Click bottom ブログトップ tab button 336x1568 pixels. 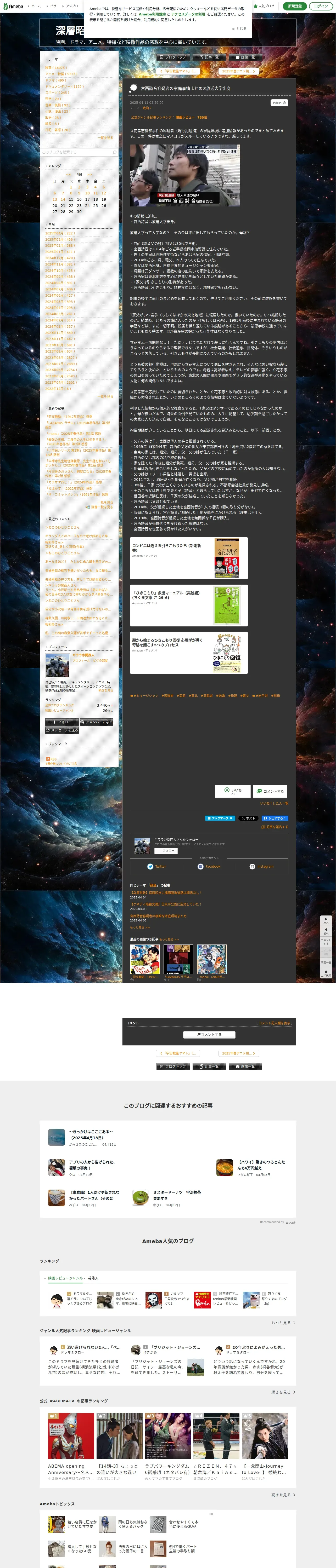click(173, 1067)
